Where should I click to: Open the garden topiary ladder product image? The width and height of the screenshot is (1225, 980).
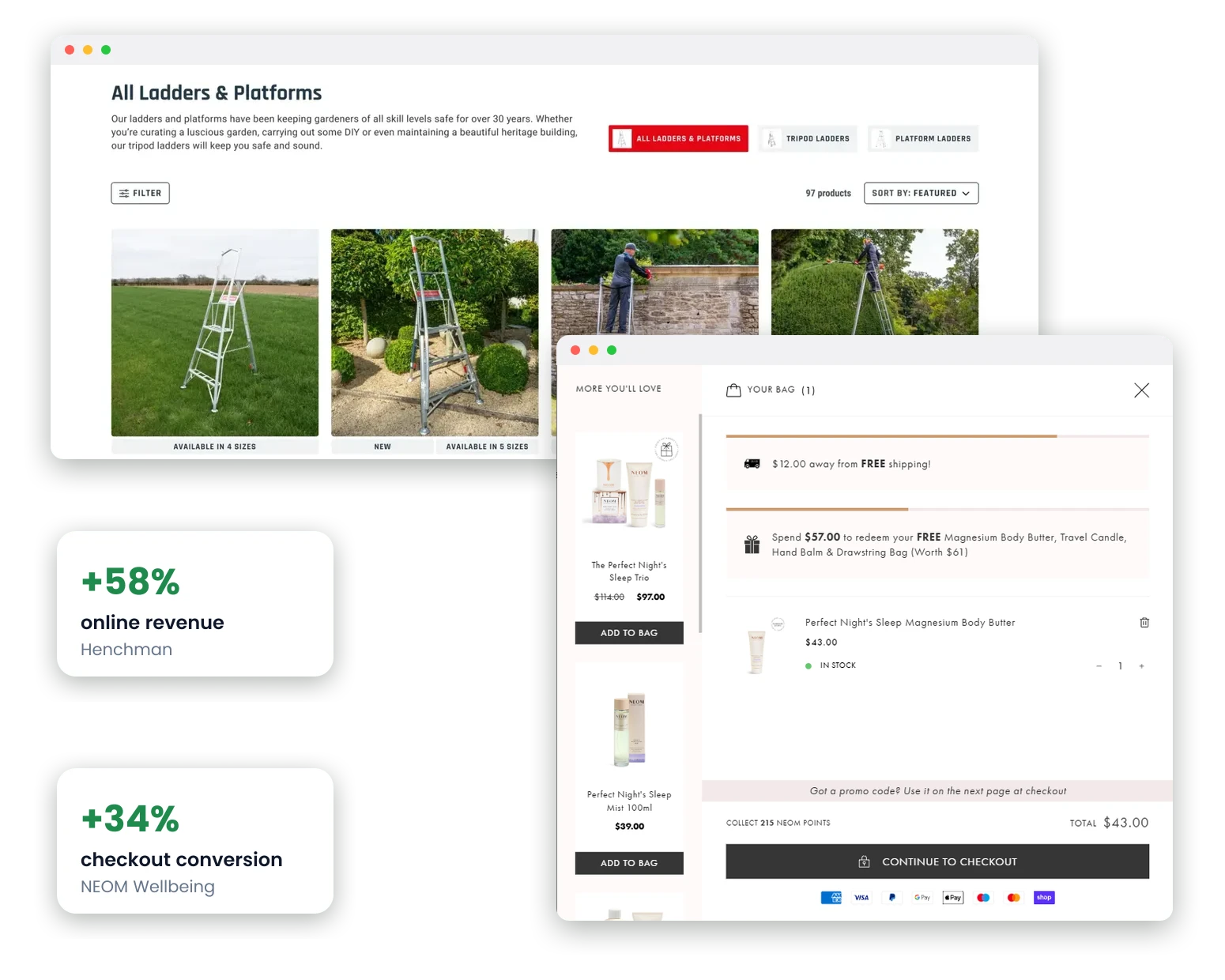435,333
